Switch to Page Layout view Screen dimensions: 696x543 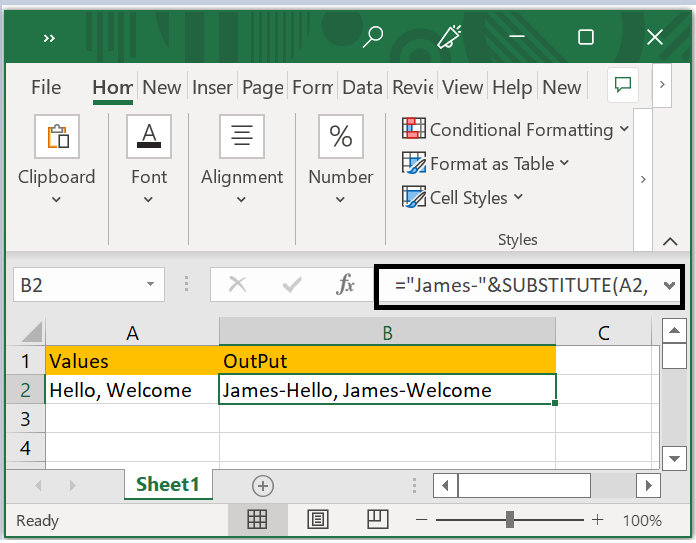[x=318, y=519]
